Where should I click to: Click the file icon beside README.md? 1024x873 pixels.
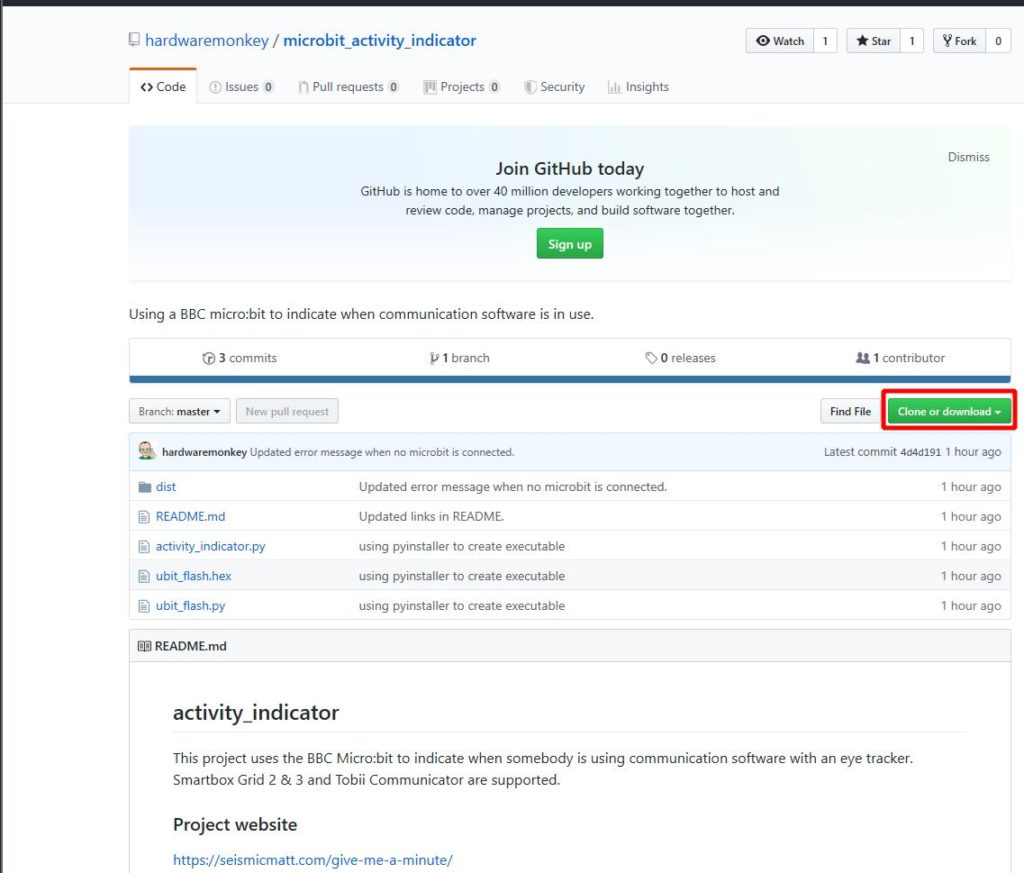143,516
